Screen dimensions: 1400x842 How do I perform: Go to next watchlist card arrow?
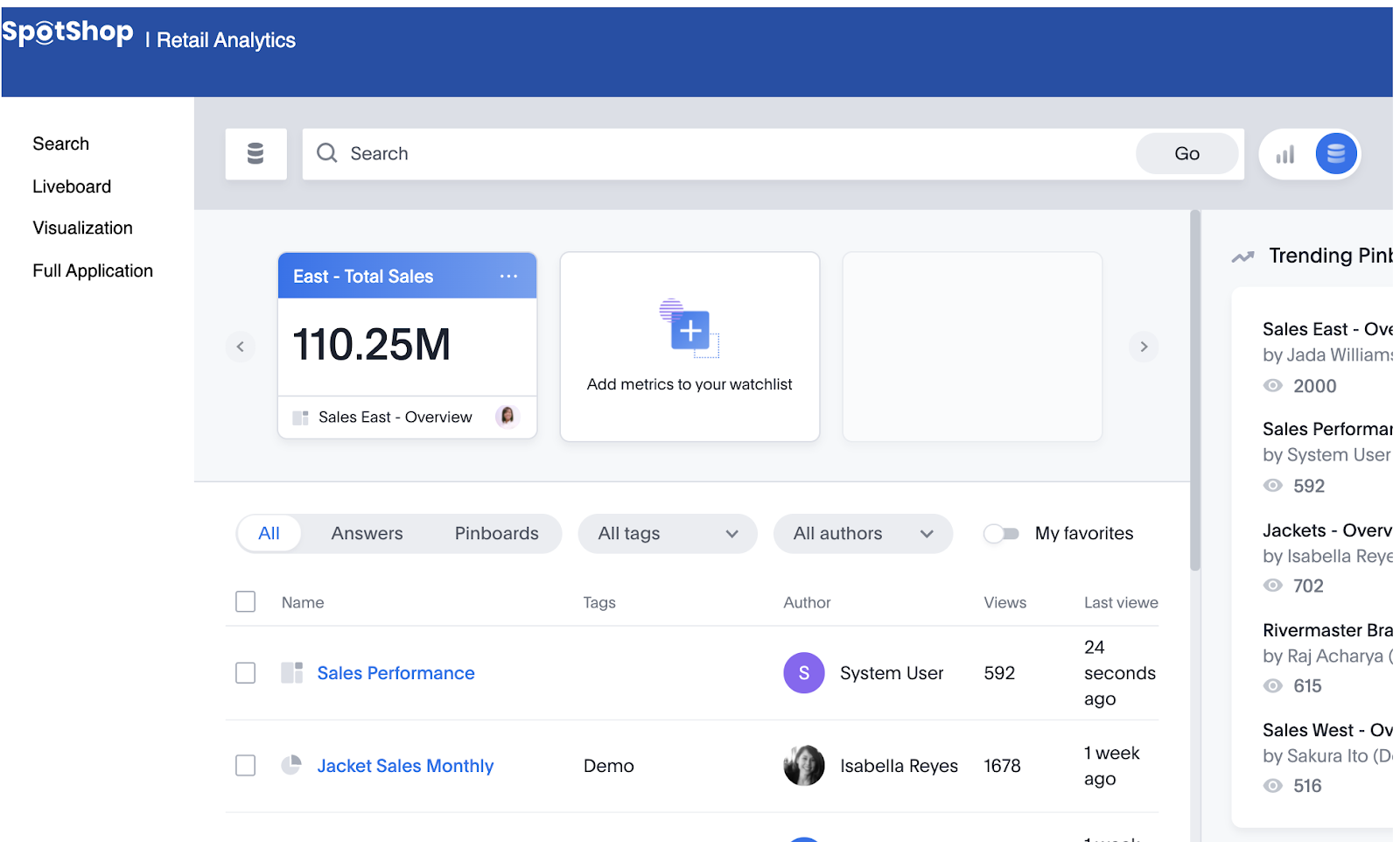[1143, 347]
